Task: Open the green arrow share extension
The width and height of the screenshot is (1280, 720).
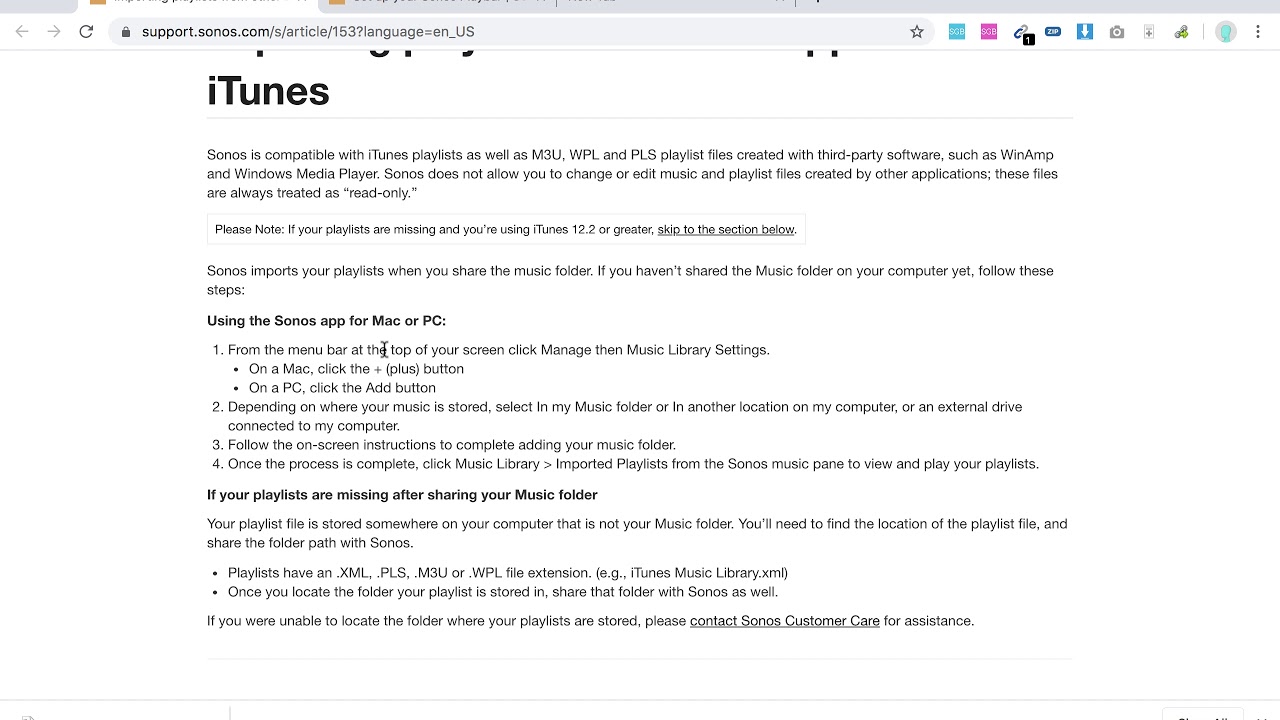Action: coord(1182,32)
